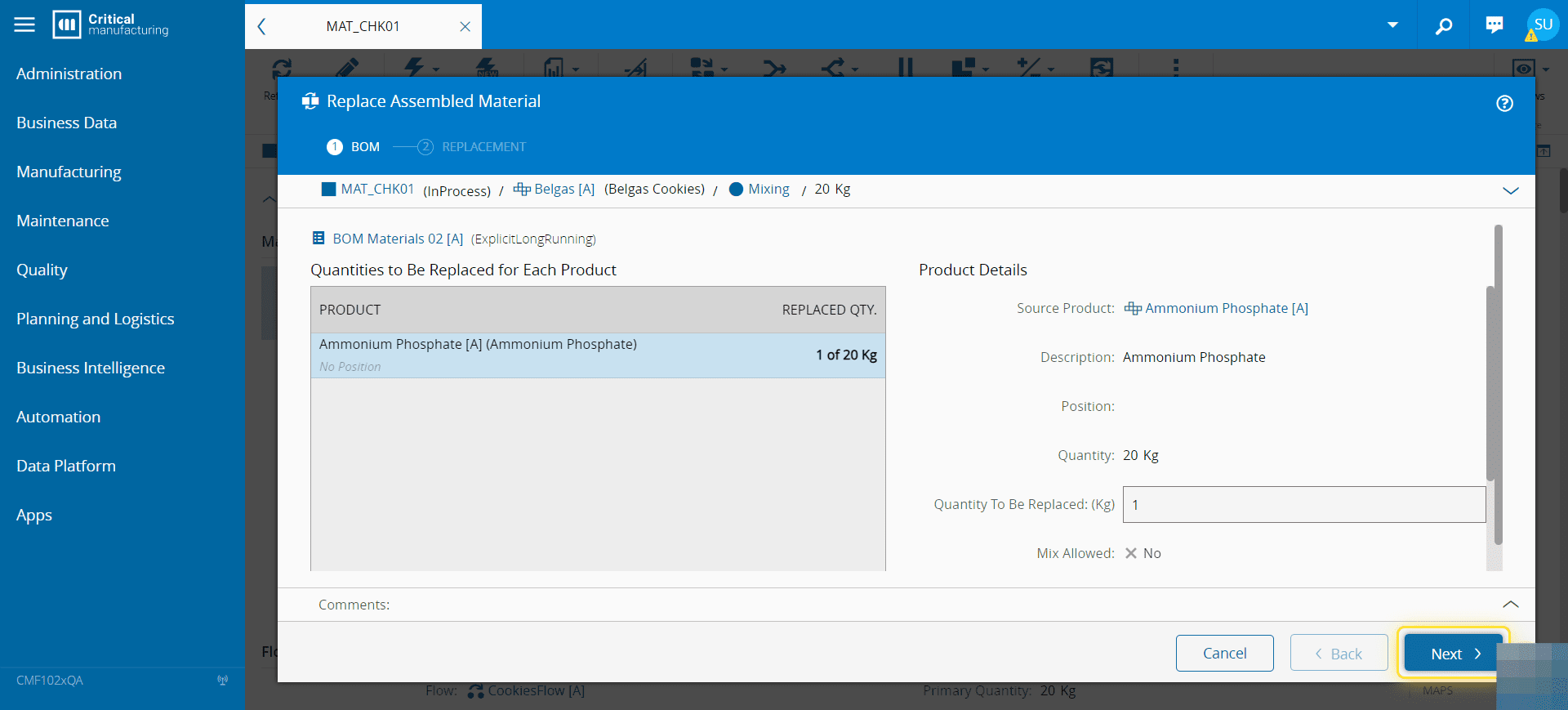Click the hamburger menu icon
Viewport: 1568px width, 710px height.
(24, 25)
